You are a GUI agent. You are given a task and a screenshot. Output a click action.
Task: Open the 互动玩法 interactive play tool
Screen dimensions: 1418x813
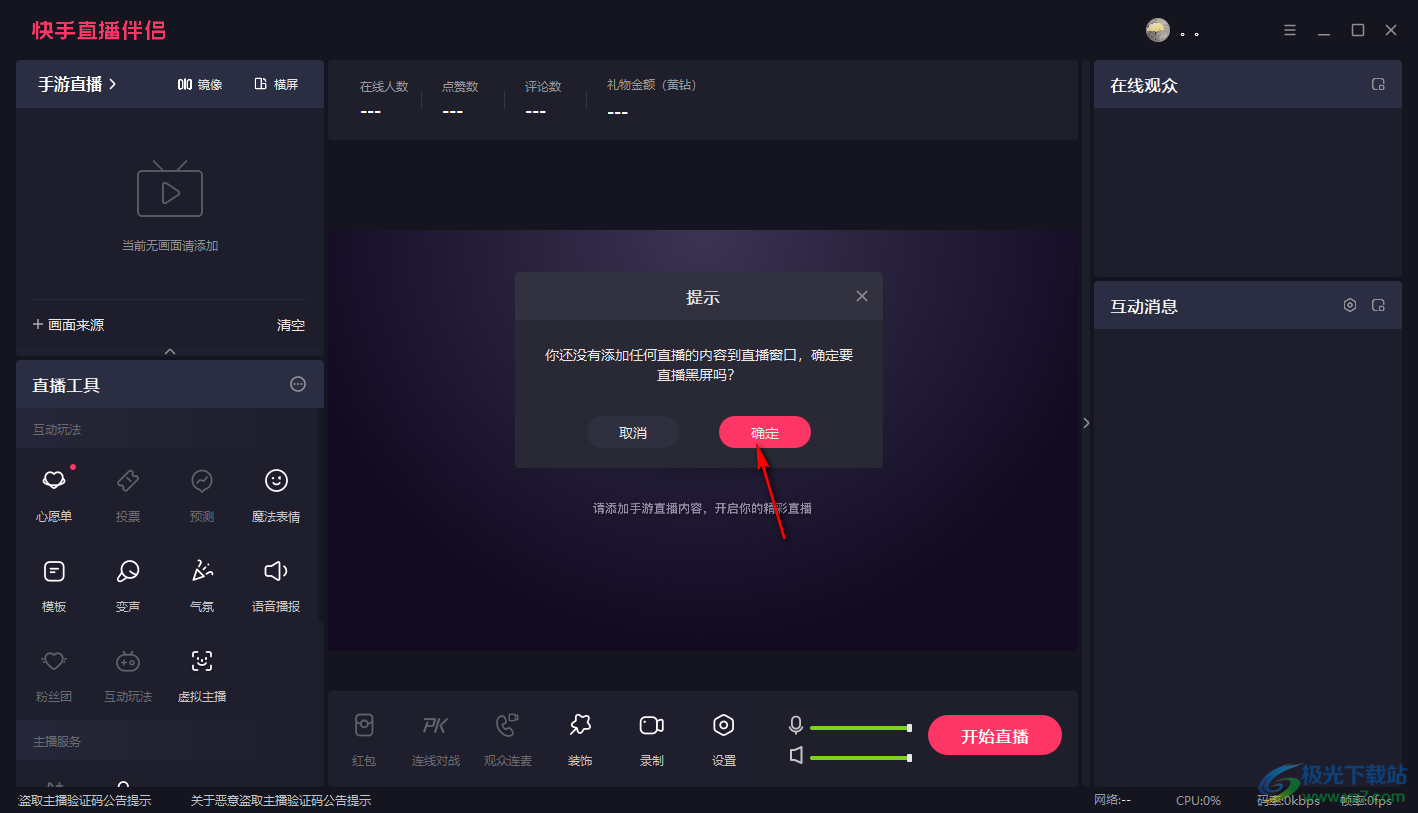coord(128,675)
